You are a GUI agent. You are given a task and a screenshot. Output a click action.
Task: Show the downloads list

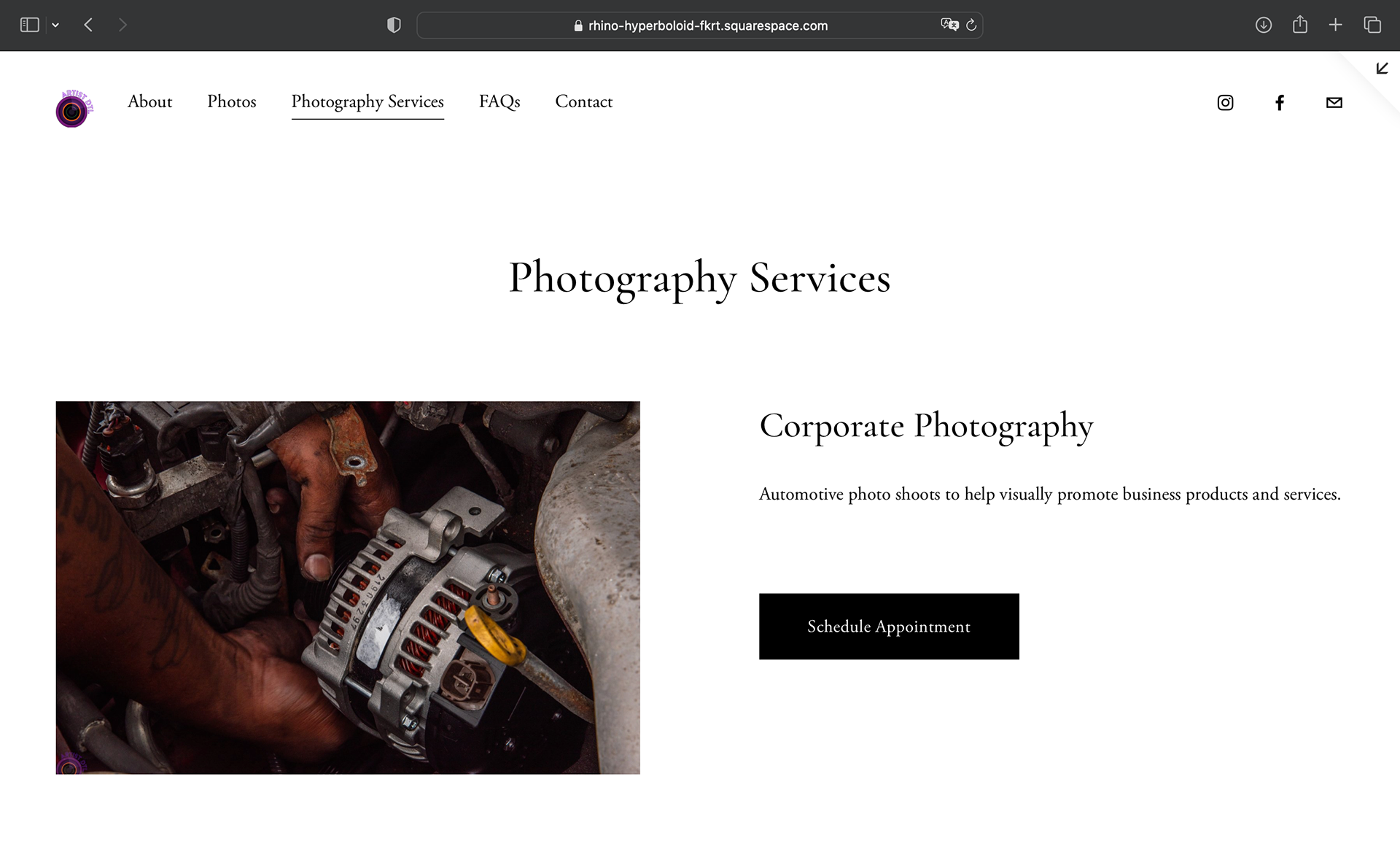(x=1264, y=25)
